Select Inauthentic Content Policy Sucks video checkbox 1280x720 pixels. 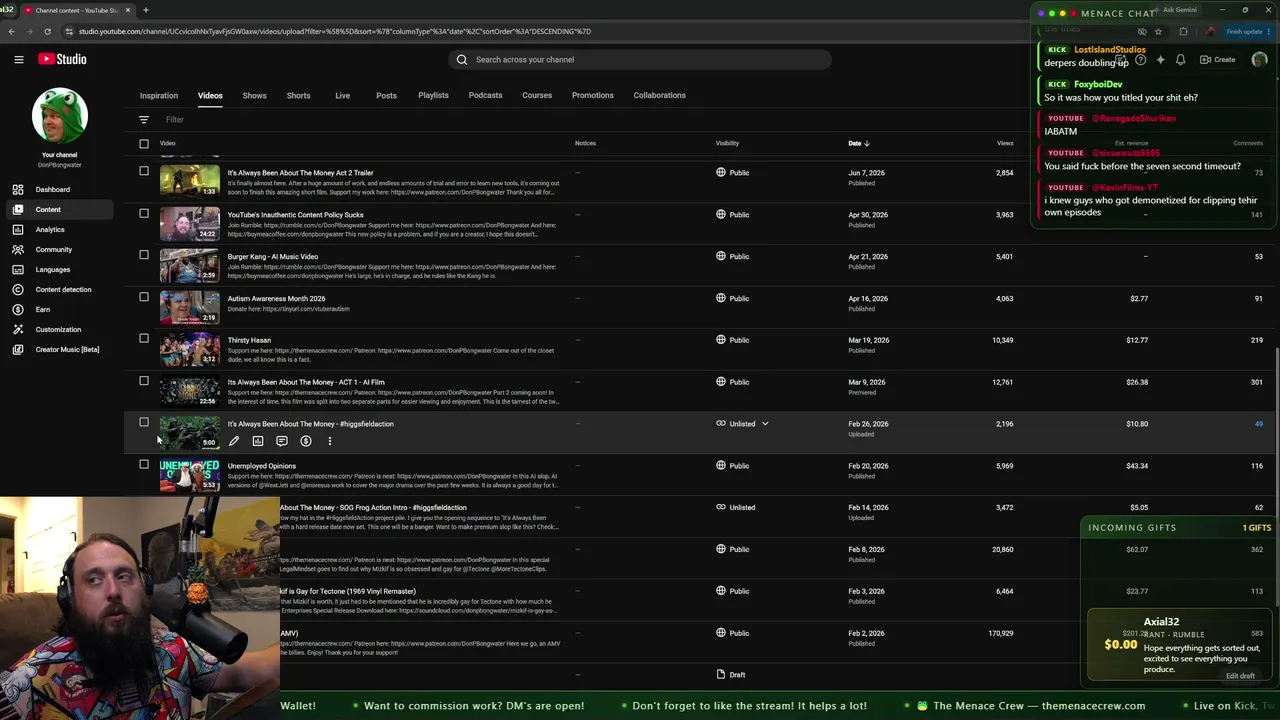tap(144, 213)
